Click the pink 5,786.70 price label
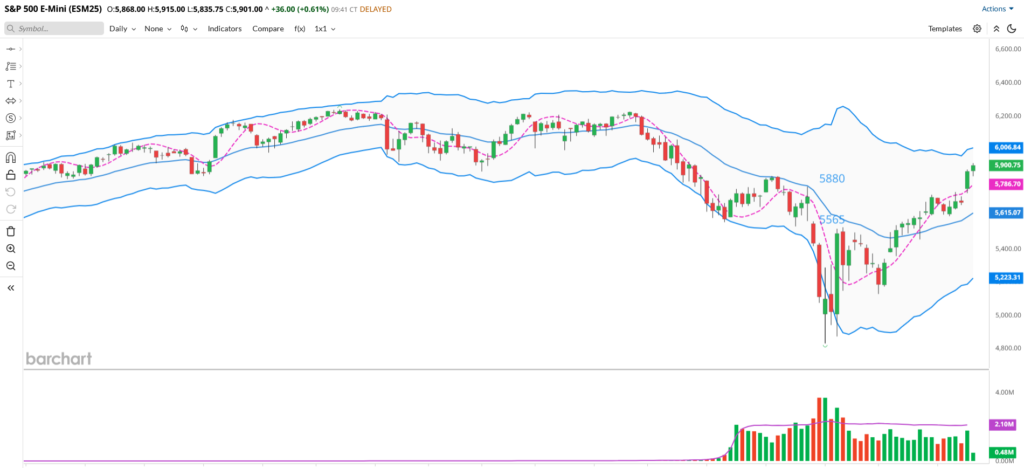Viewport: 1024px width, 468px height. click(1005, 184)
